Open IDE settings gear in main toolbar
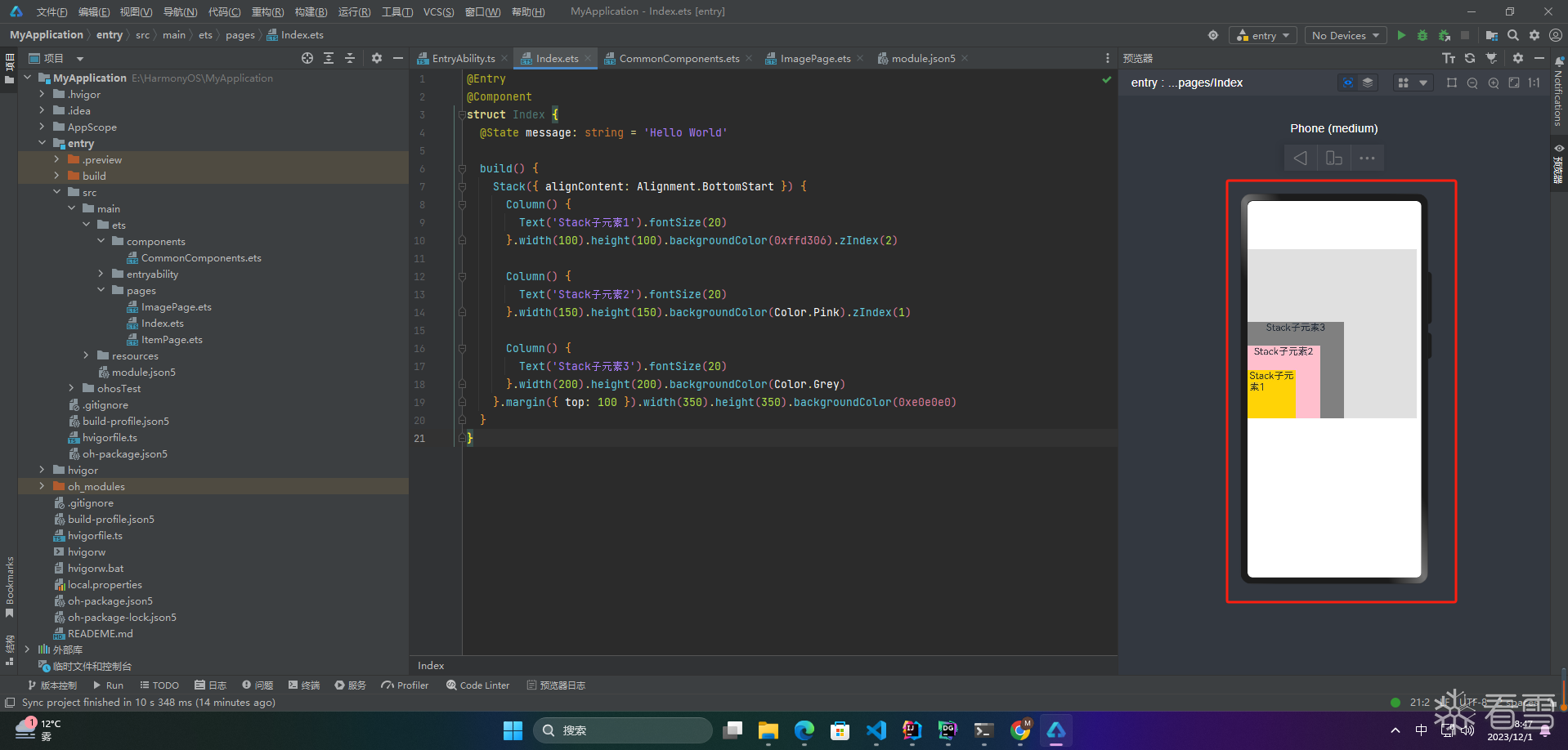Screen dimensions: 1568x750 pos(1534,35)
